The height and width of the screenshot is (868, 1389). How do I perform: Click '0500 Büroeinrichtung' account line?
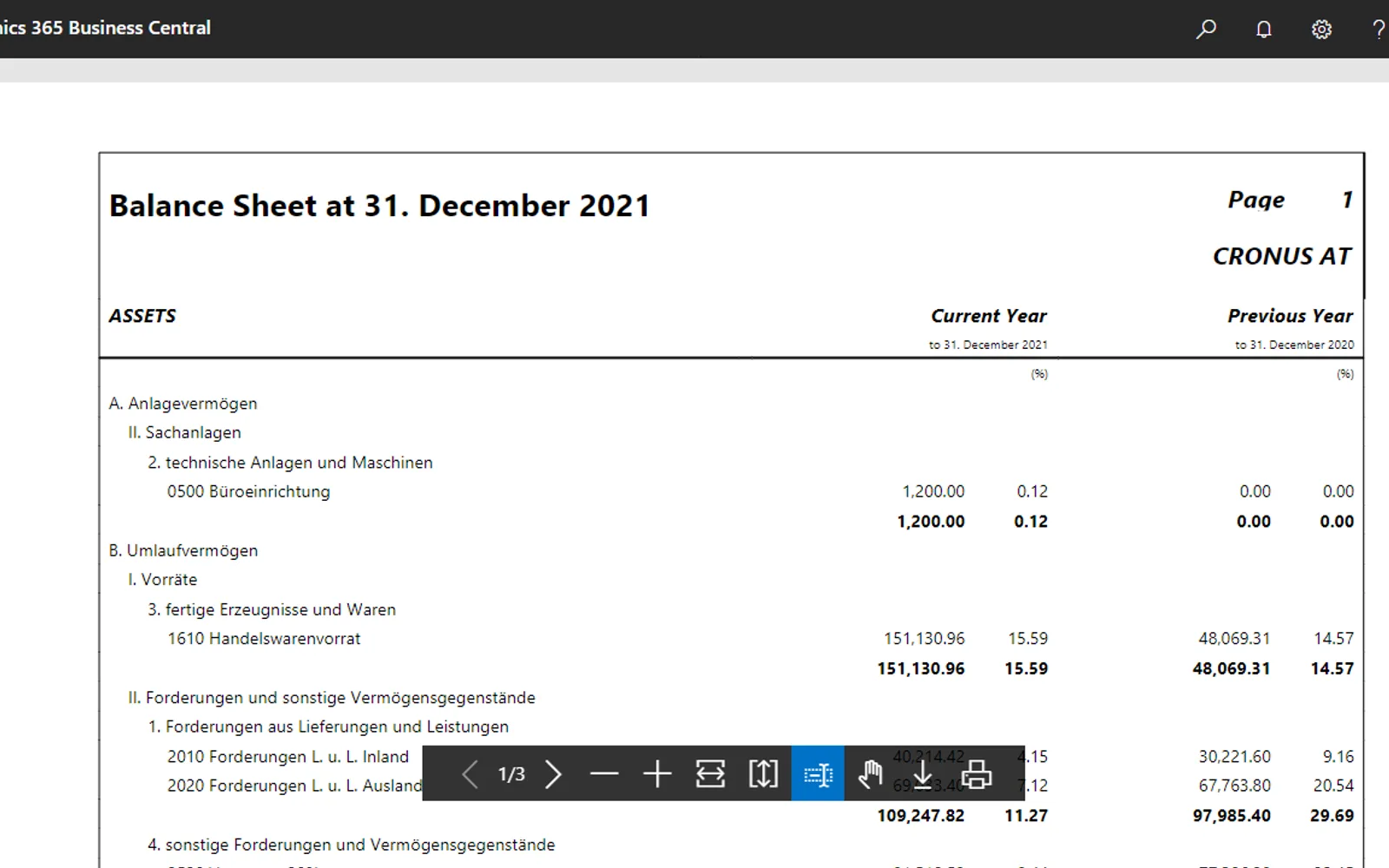[x=248, y=491]
